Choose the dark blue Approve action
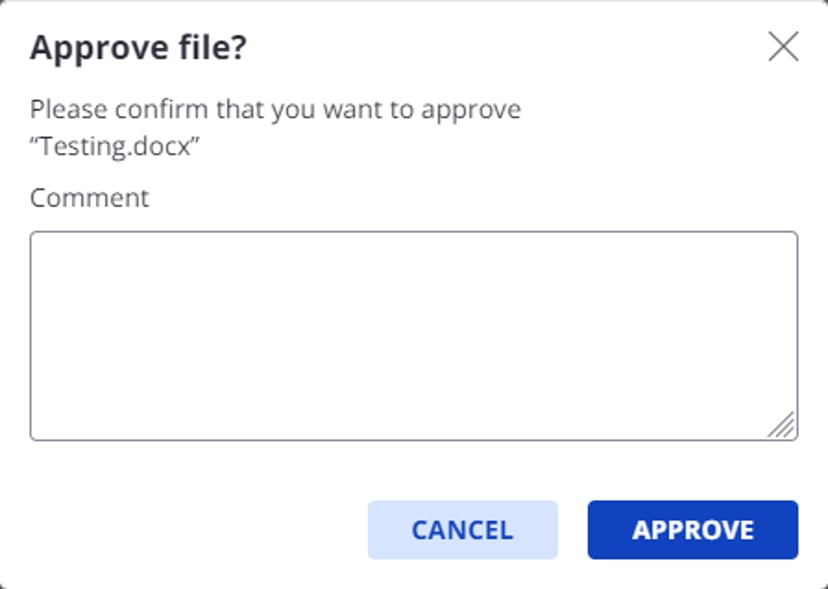 pyautogui.click(x=693, y=530)
